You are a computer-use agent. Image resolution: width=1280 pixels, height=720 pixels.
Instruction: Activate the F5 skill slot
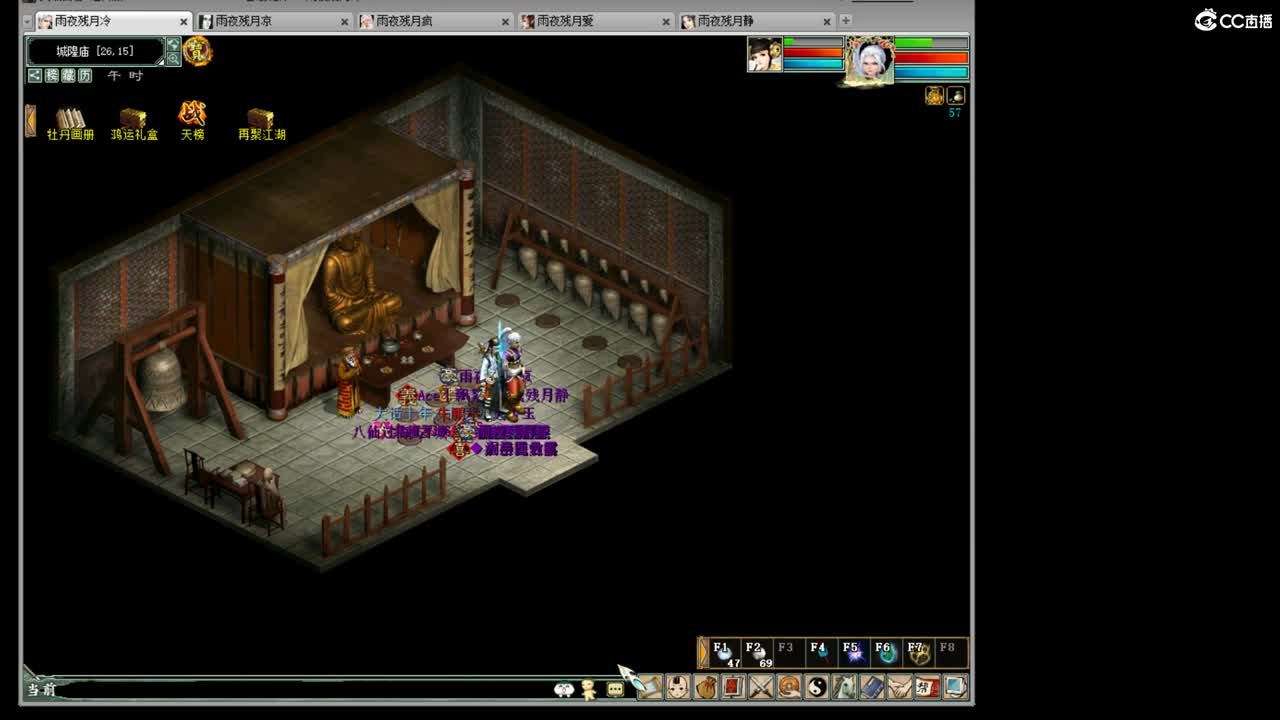click(x=853, y=653)
